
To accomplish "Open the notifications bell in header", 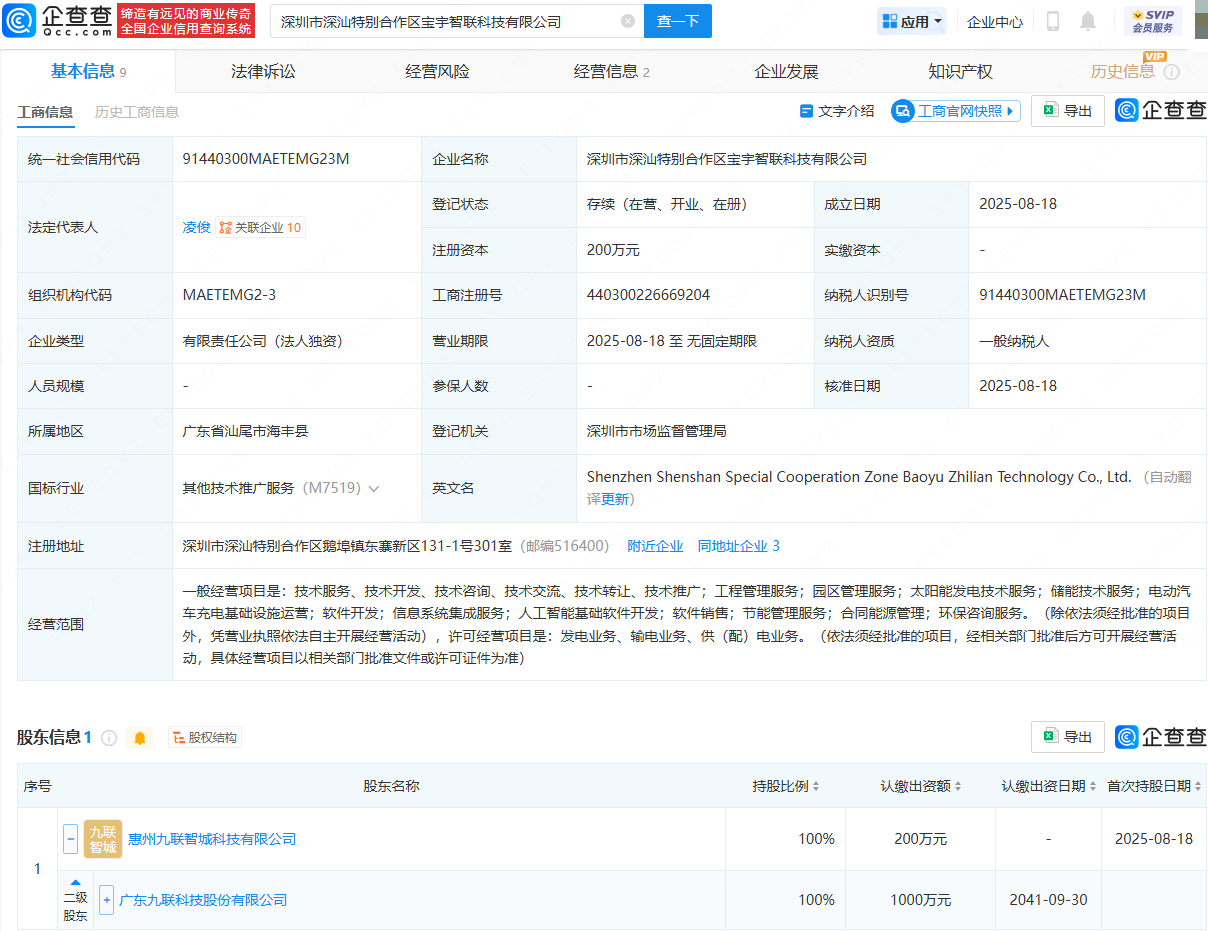I will click(x=1088, y=21).
